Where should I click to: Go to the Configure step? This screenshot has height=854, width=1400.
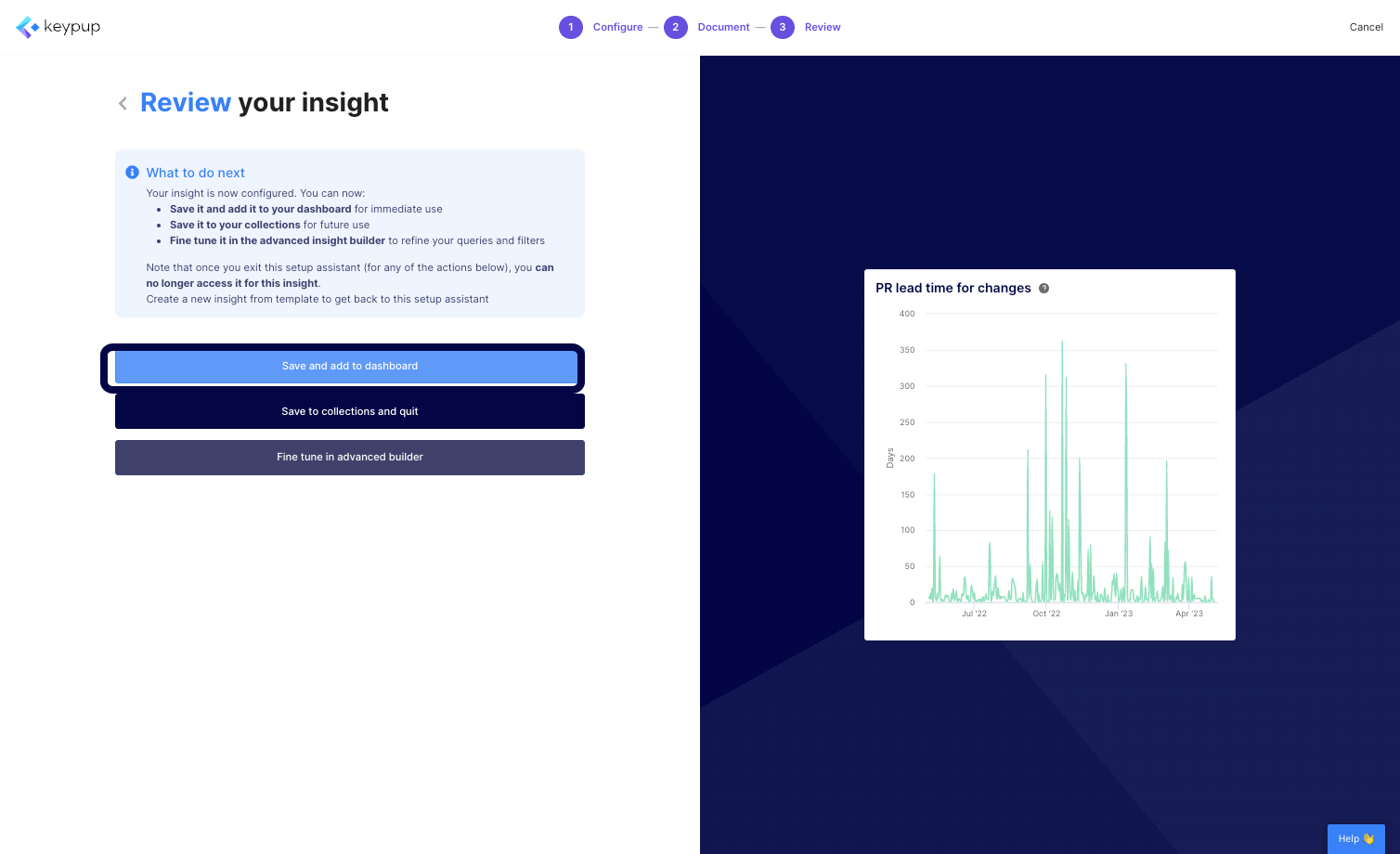point(617,27)
